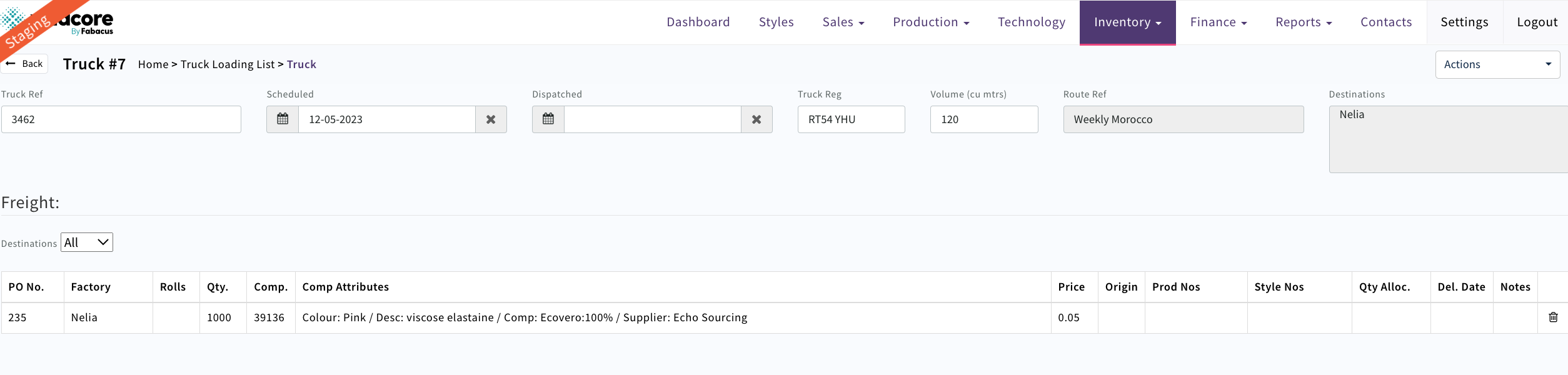
Task: Go to the Dashboard page
Action: pyautogui.click(x=698, y=22)
